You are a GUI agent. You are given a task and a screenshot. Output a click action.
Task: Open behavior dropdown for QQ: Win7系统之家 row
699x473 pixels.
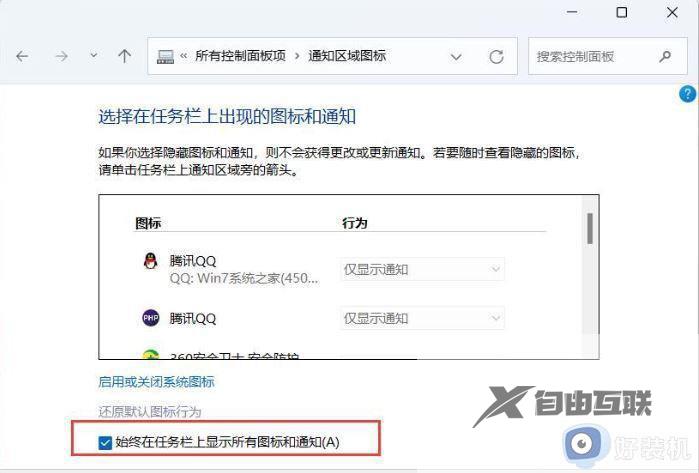(x=423, y=269)
